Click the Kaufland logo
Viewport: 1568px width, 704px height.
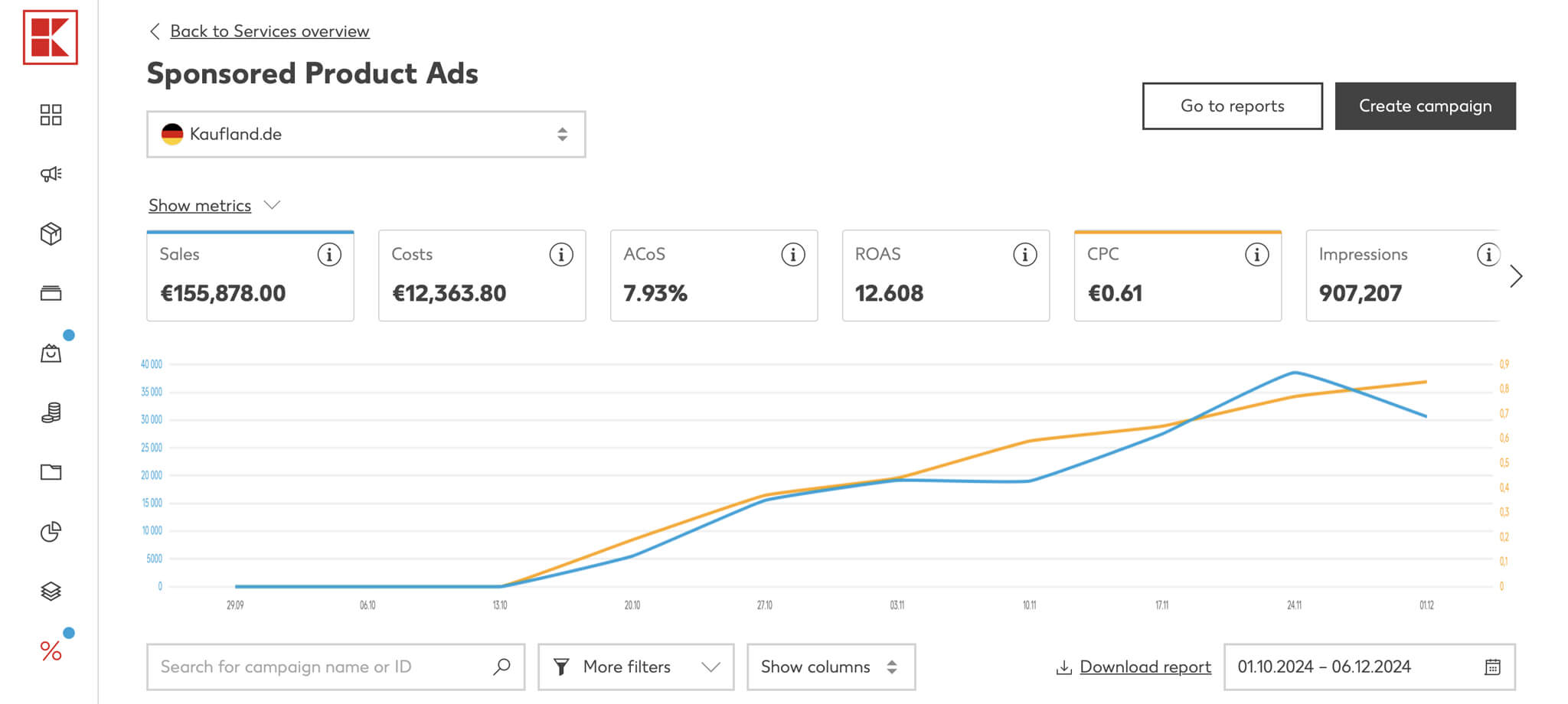pos(51,37)
